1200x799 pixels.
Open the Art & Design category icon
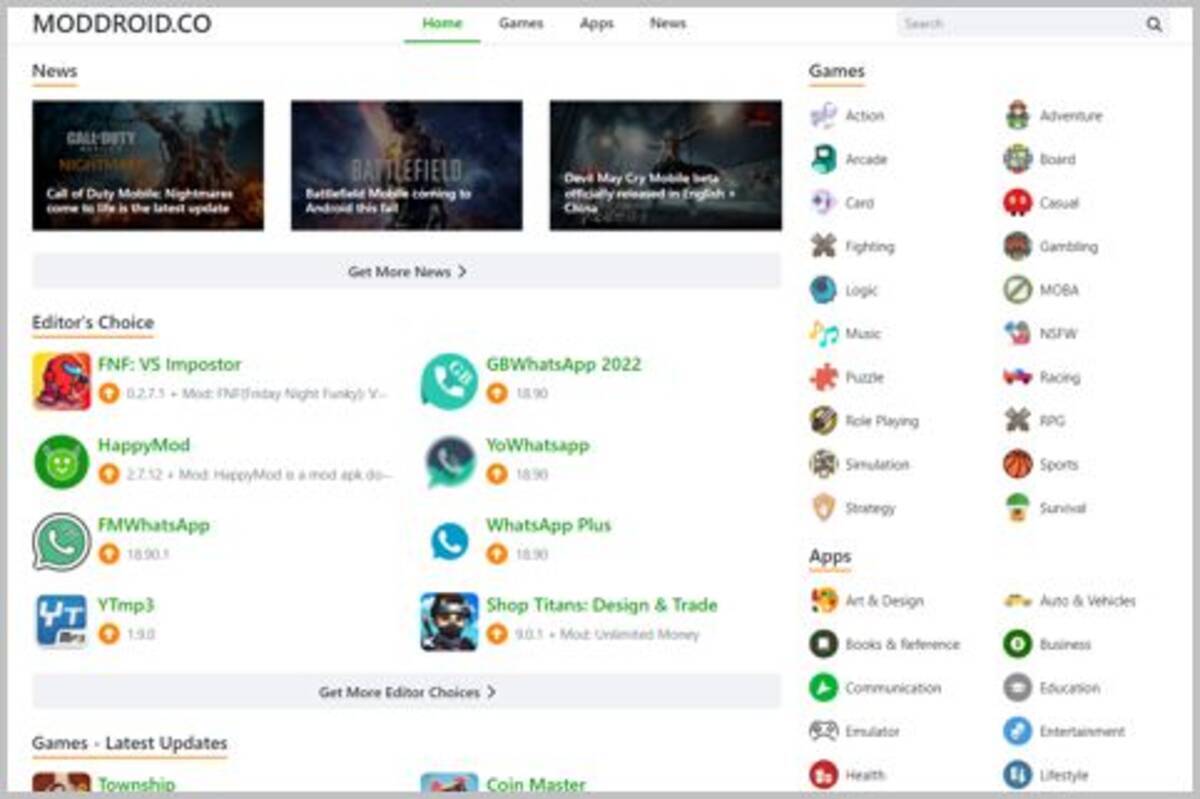point(823,601)
